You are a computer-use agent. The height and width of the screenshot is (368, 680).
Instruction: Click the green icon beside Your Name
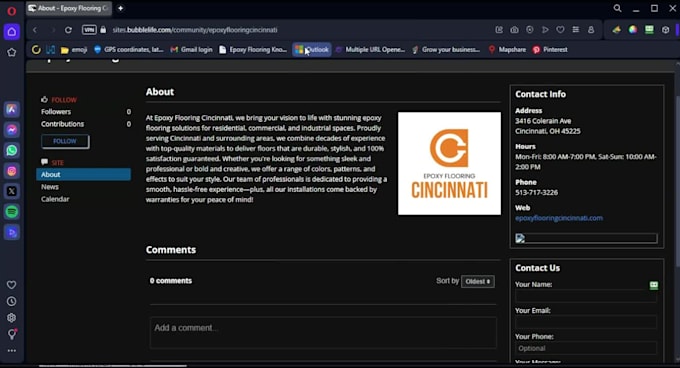654,285
